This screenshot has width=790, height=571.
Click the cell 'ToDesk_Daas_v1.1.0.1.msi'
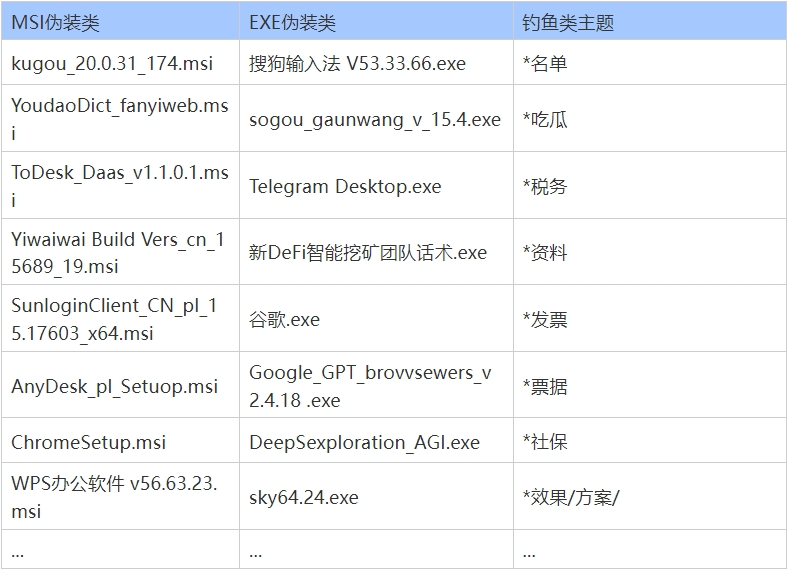(120, 185)
